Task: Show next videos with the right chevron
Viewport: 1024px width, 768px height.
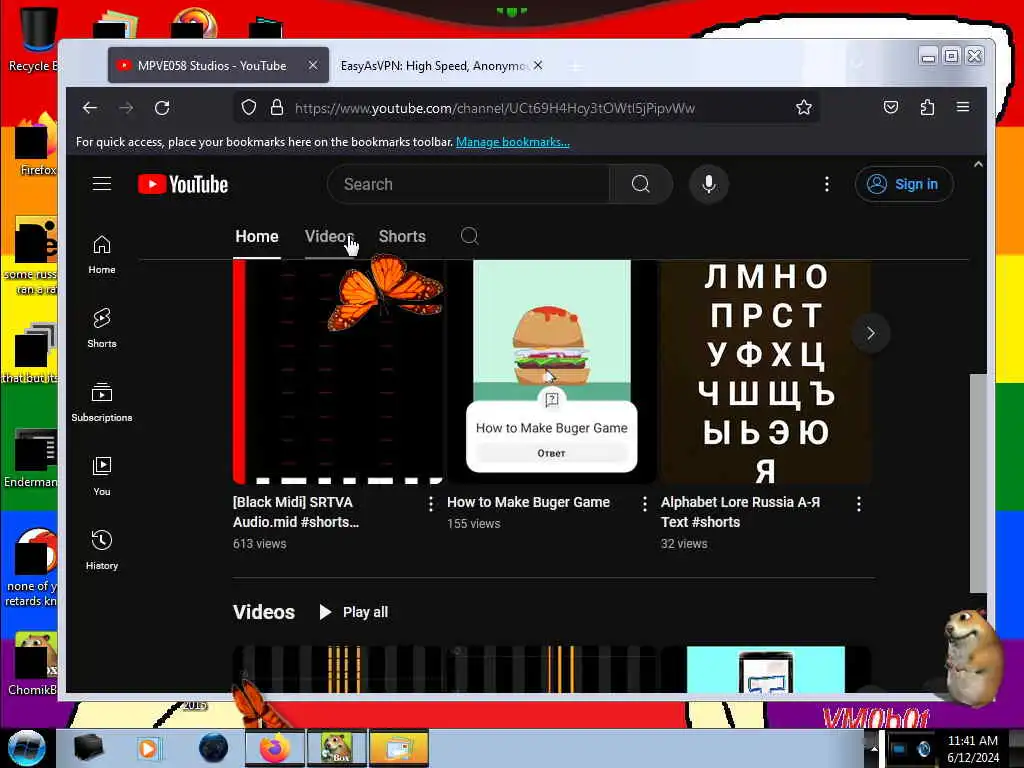Action: coord(871,333)
